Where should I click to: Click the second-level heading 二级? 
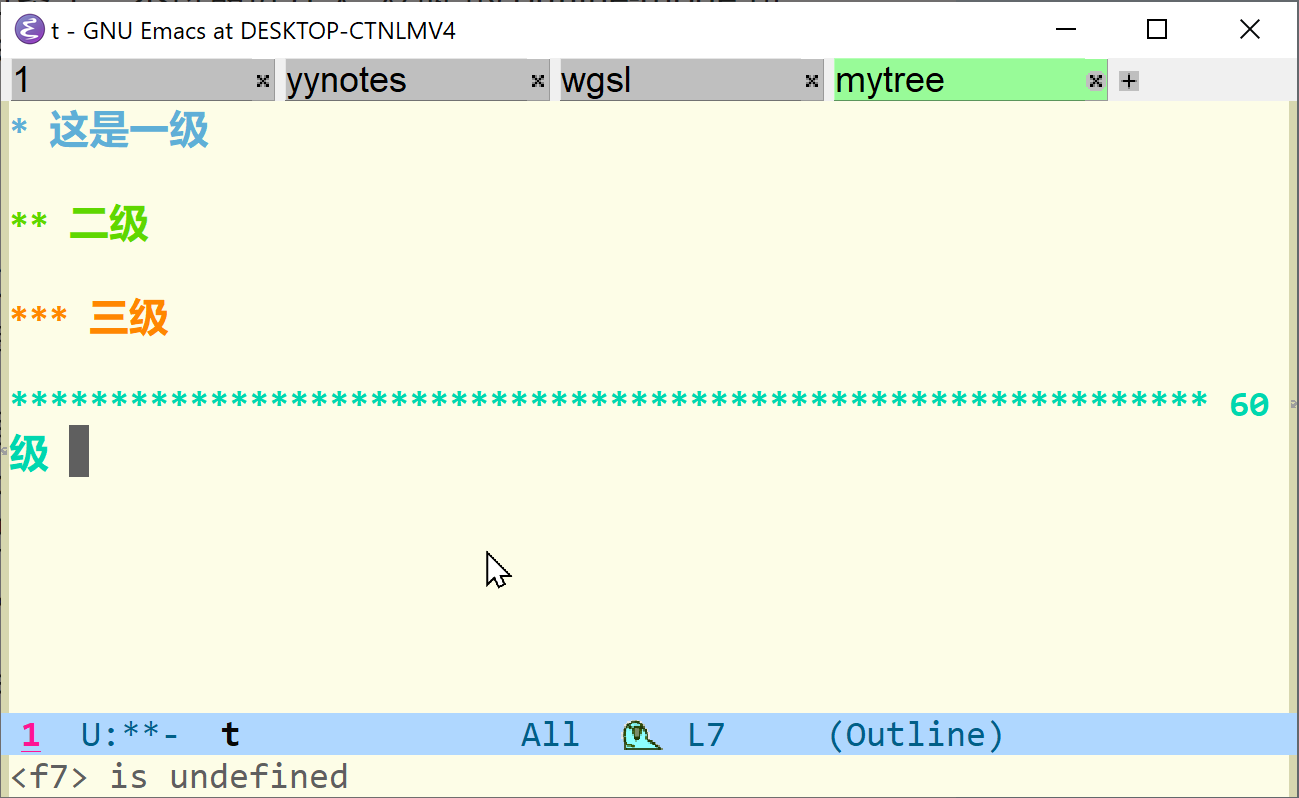[x=109, y=224]
